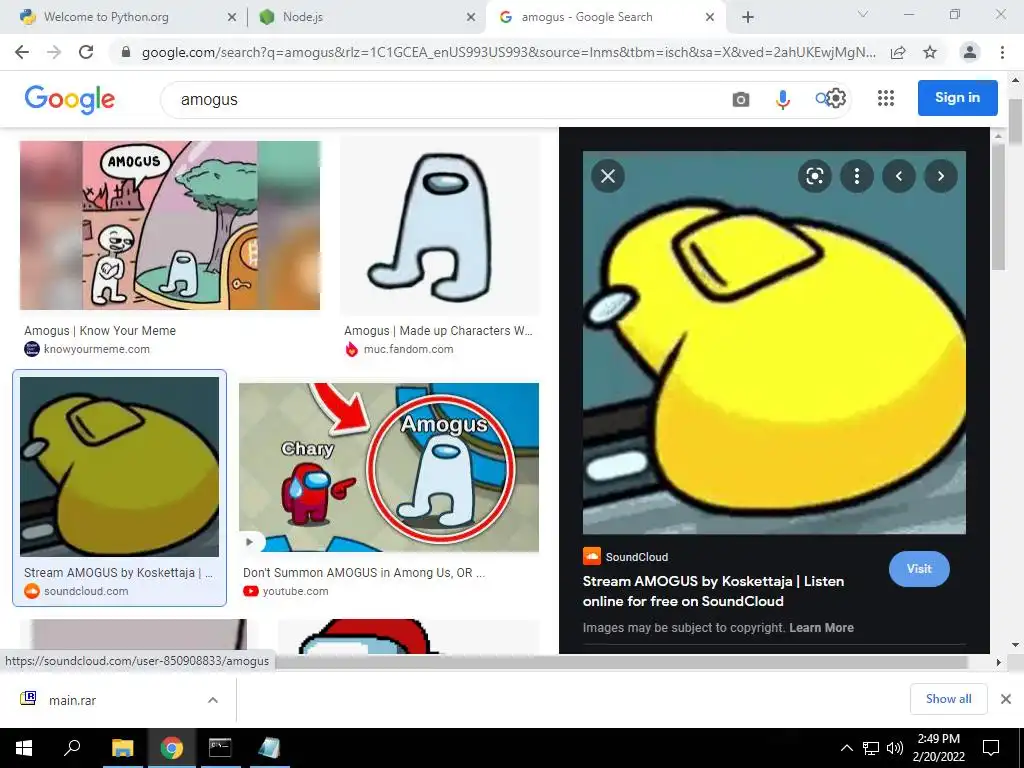
Task: Open Command Prompt from the taskbar
Action: point(220,748)
